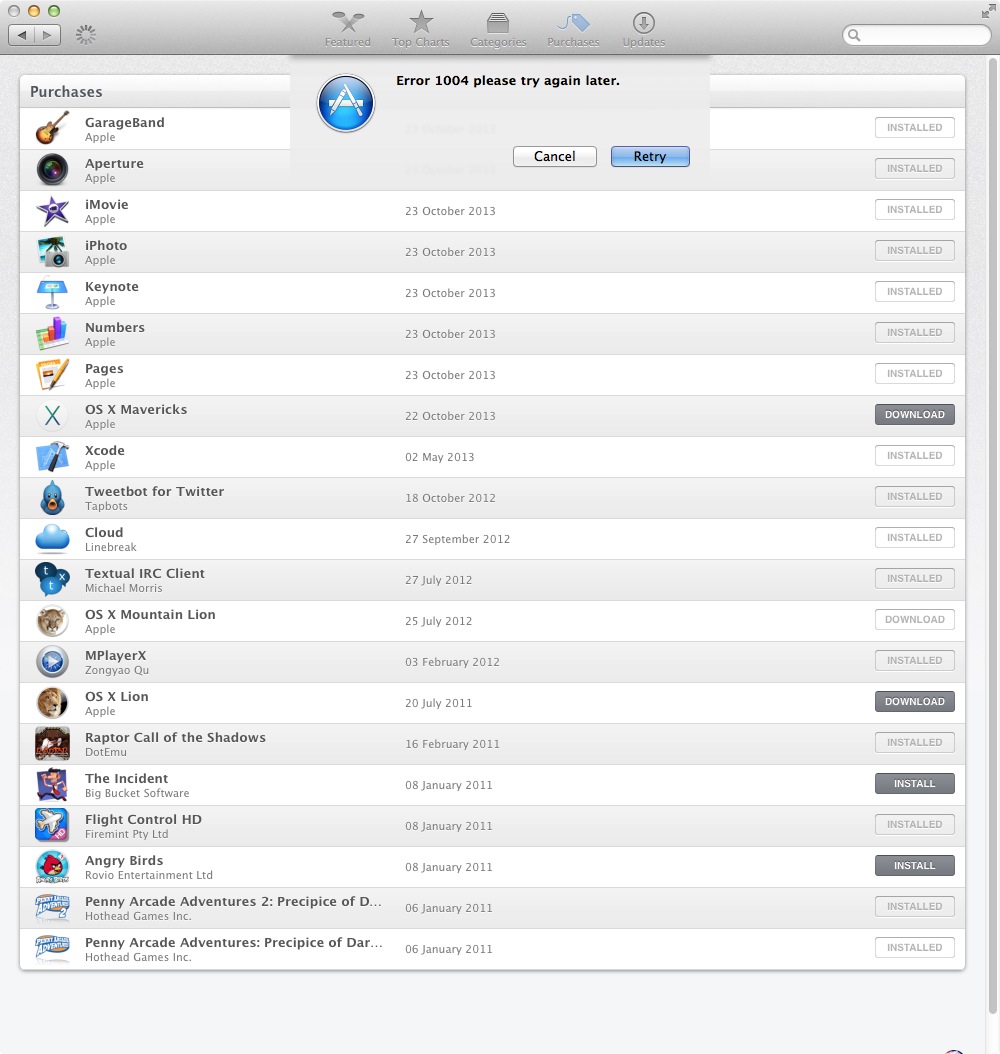Click the Installed button for Flight Control HD
1000x1054 pixels.
915,825
